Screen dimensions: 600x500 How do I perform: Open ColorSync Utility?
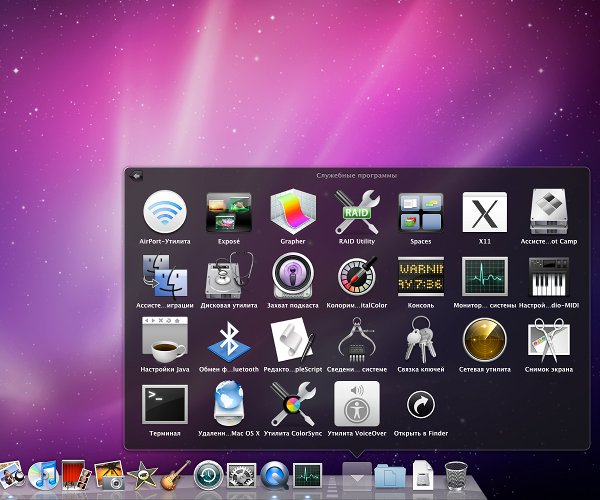pyautogui.click(x=293, y=403)
